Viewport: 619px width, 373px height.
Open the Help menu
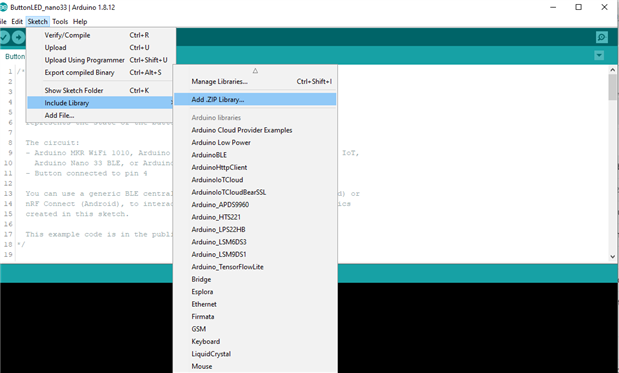[80, 21]
